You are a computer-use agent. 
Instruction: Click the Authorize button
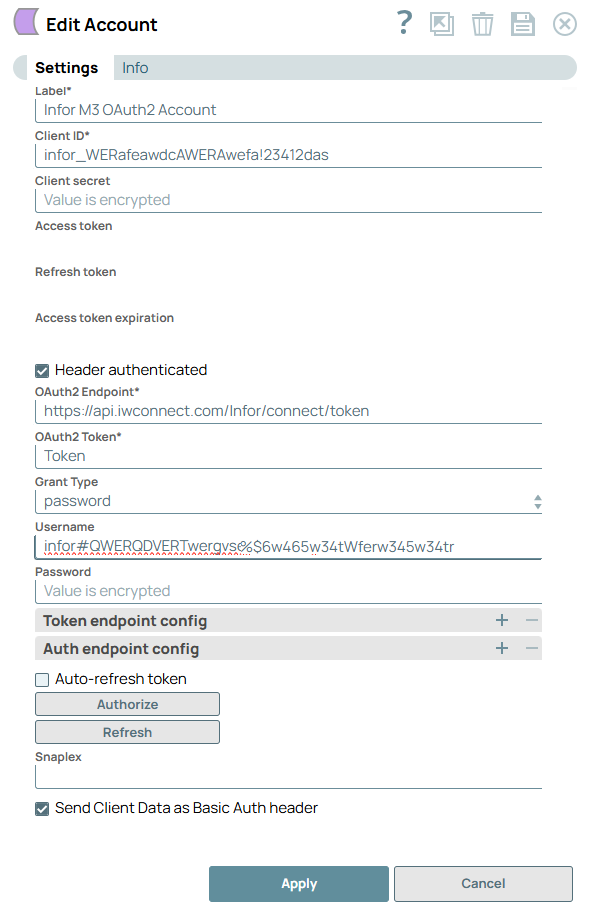[127, 704]
